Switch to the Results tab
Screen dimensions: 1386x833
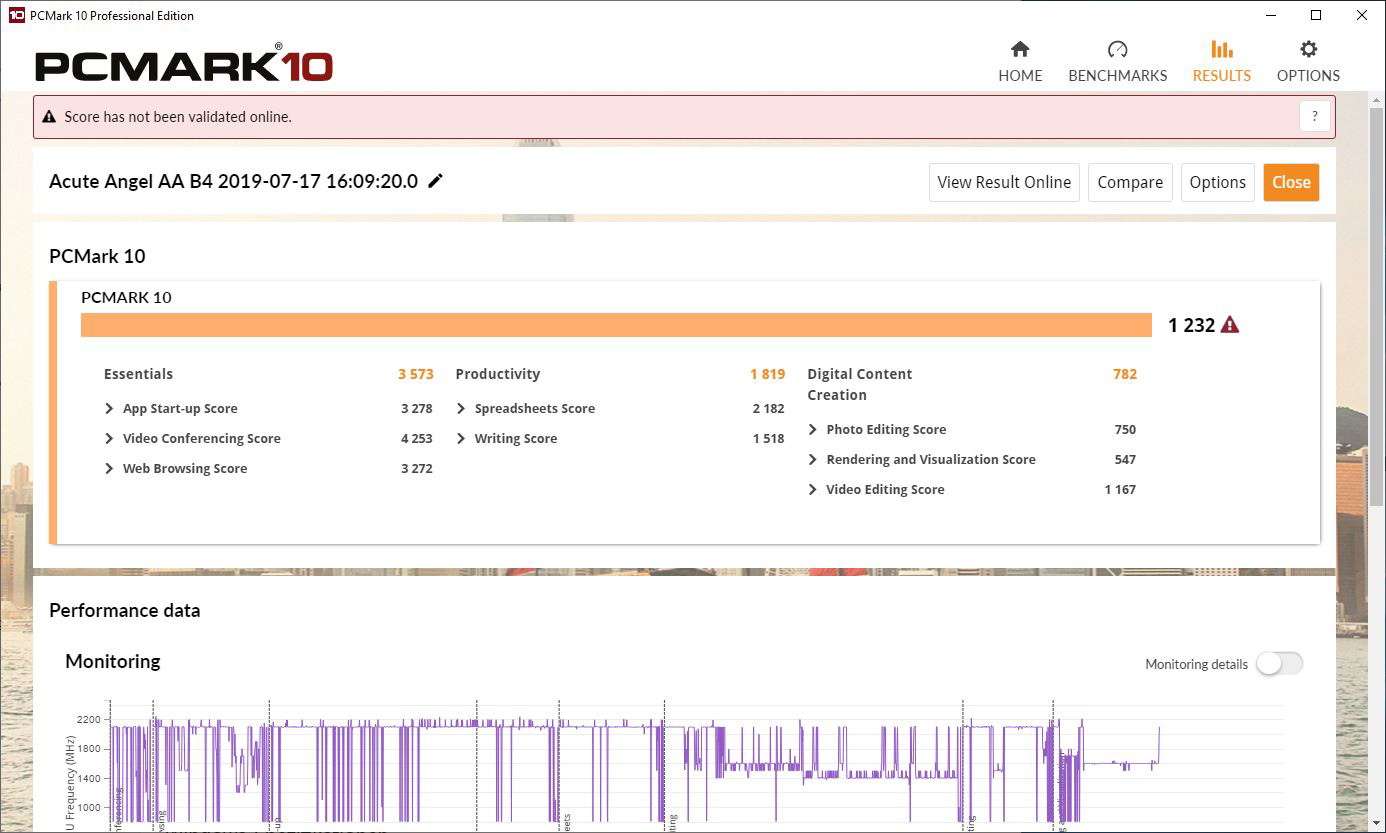coord(1221,62)
